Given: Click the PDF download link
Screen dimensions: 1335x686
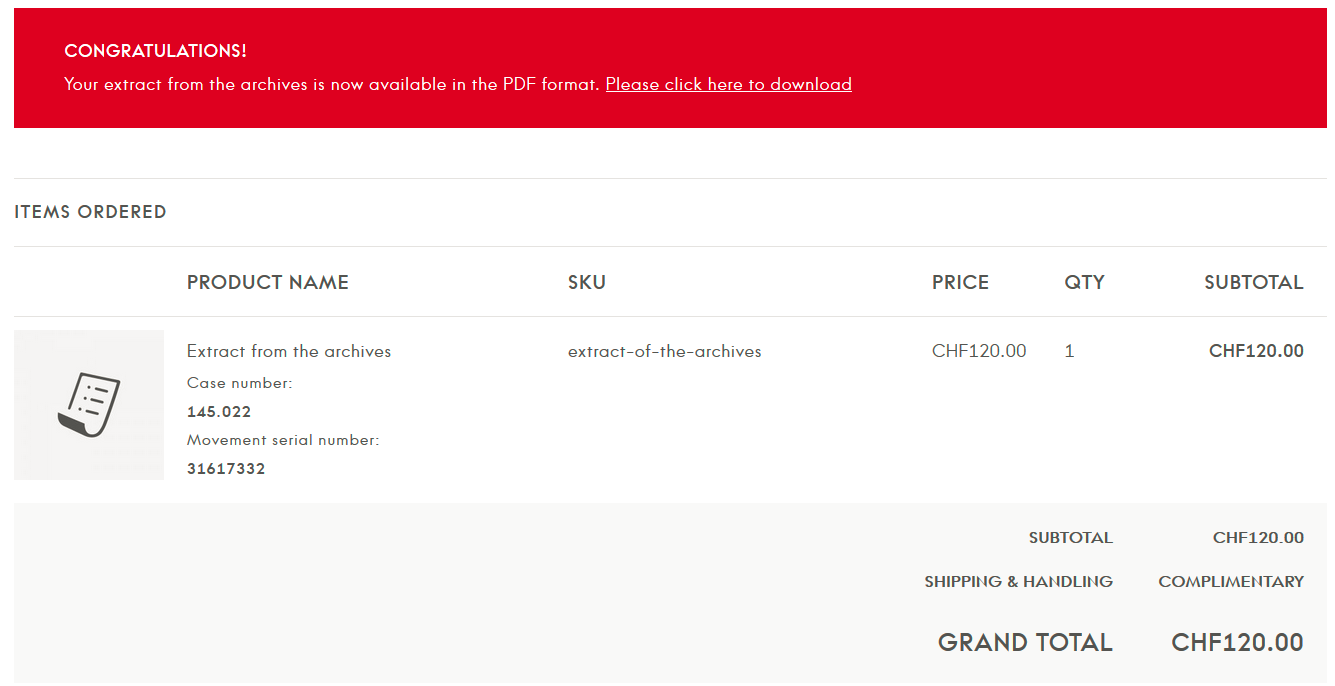Looking at the screenshot, I should pyautogui.click(x=728, y=84).
